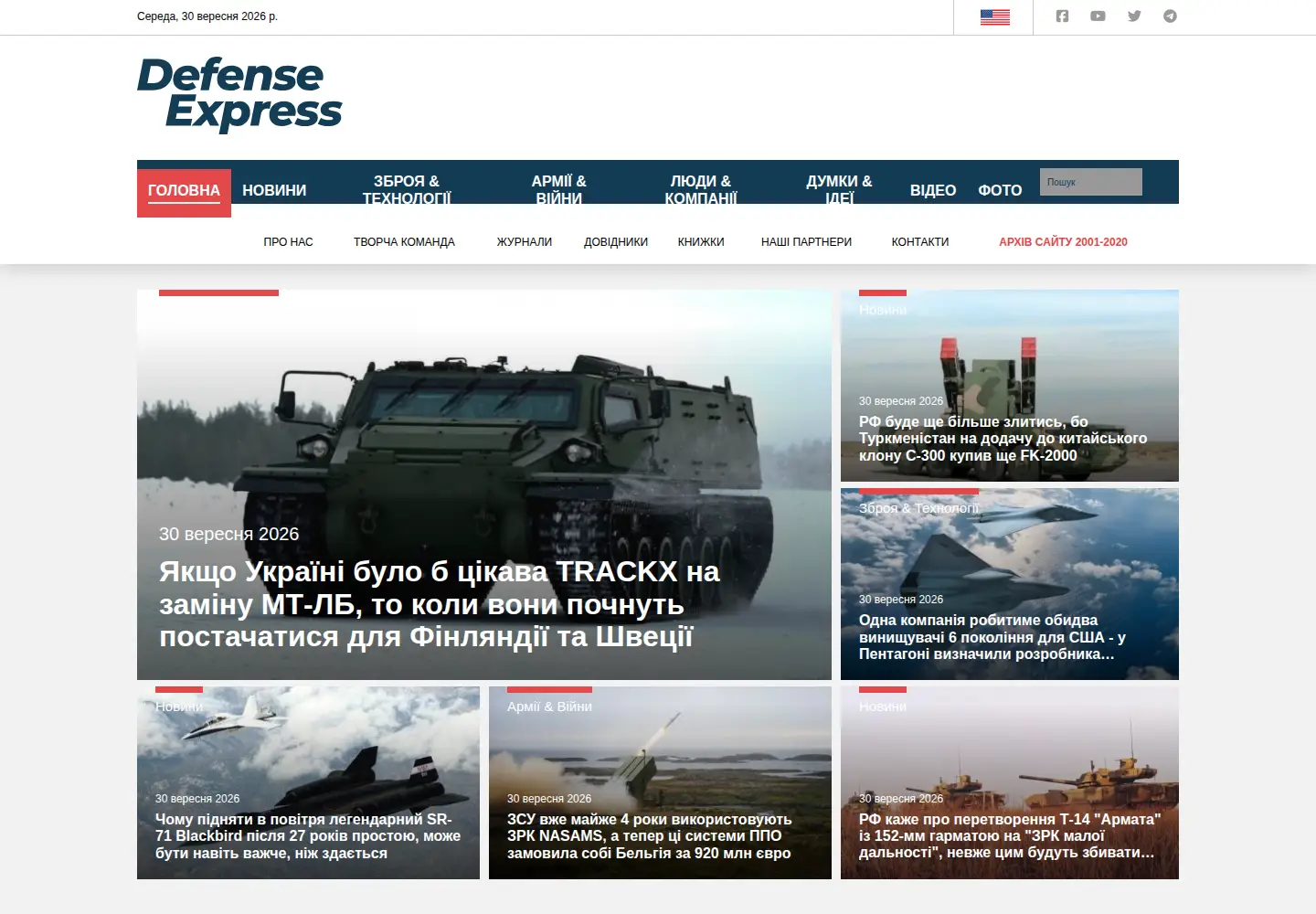Viewport: 1316px width, 914px height.
Task: Open the ДОВІДНИКИ link
Action: click(x=616, y=242)
